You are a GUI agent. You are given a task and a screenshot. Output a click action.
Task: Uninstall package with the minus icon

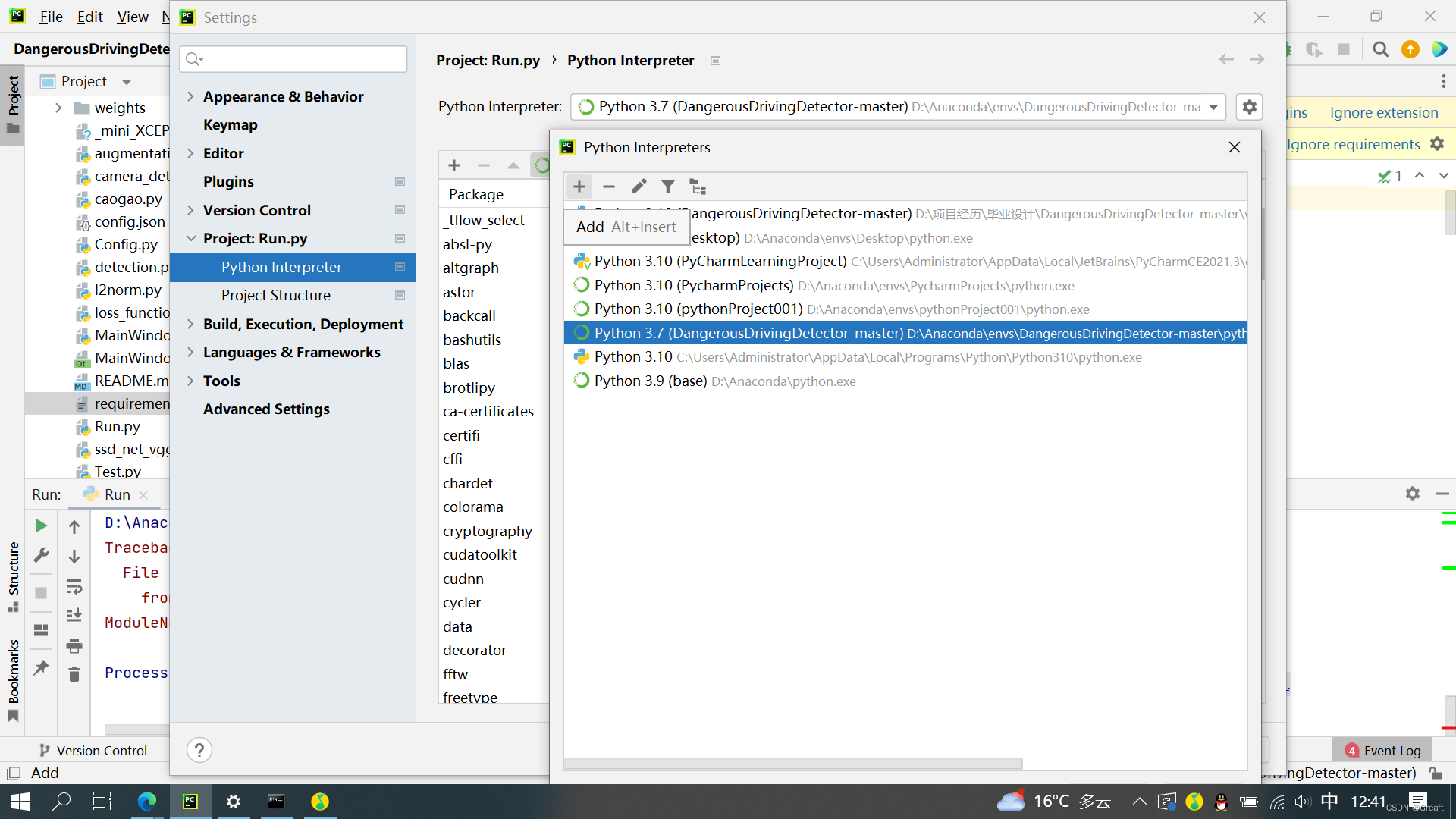[484, 165]
